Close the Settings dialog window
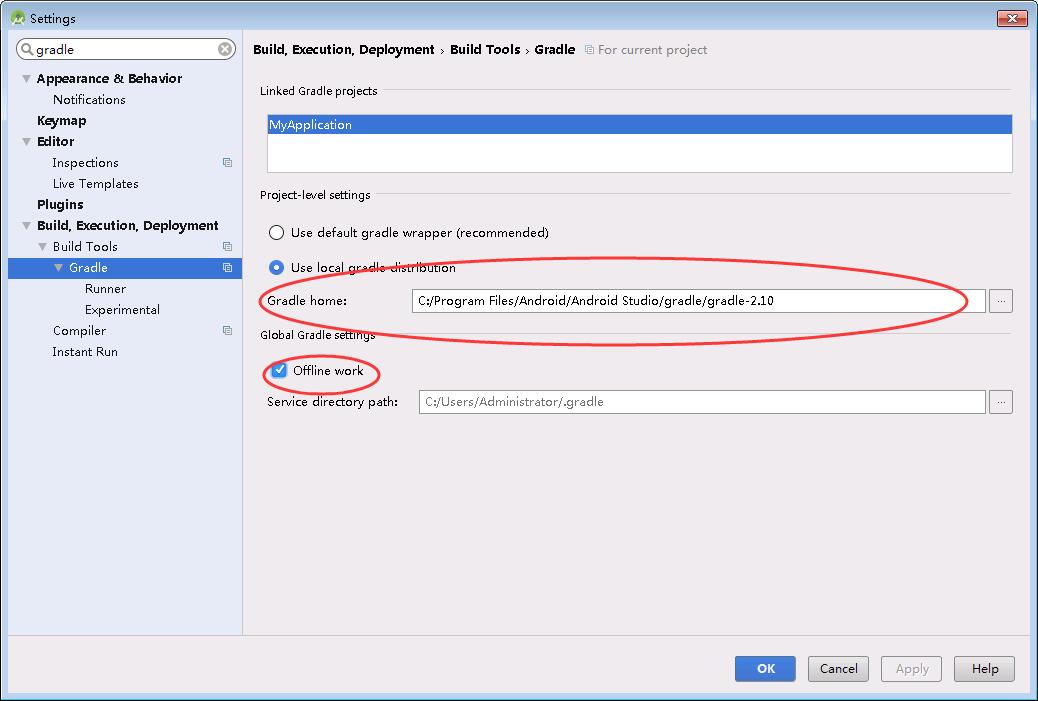 pyautogui.click(x=1012, y=18)
